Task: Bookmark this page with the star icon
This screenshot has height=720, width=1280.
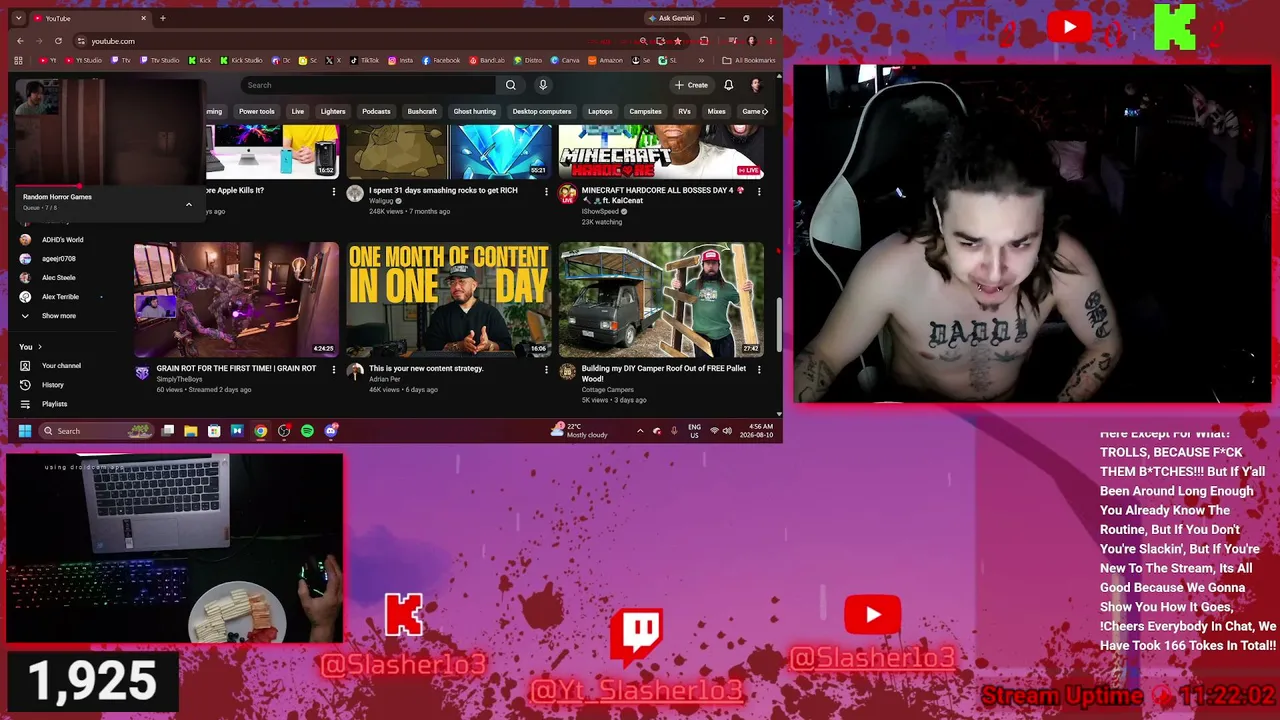Action: [677, 41]
